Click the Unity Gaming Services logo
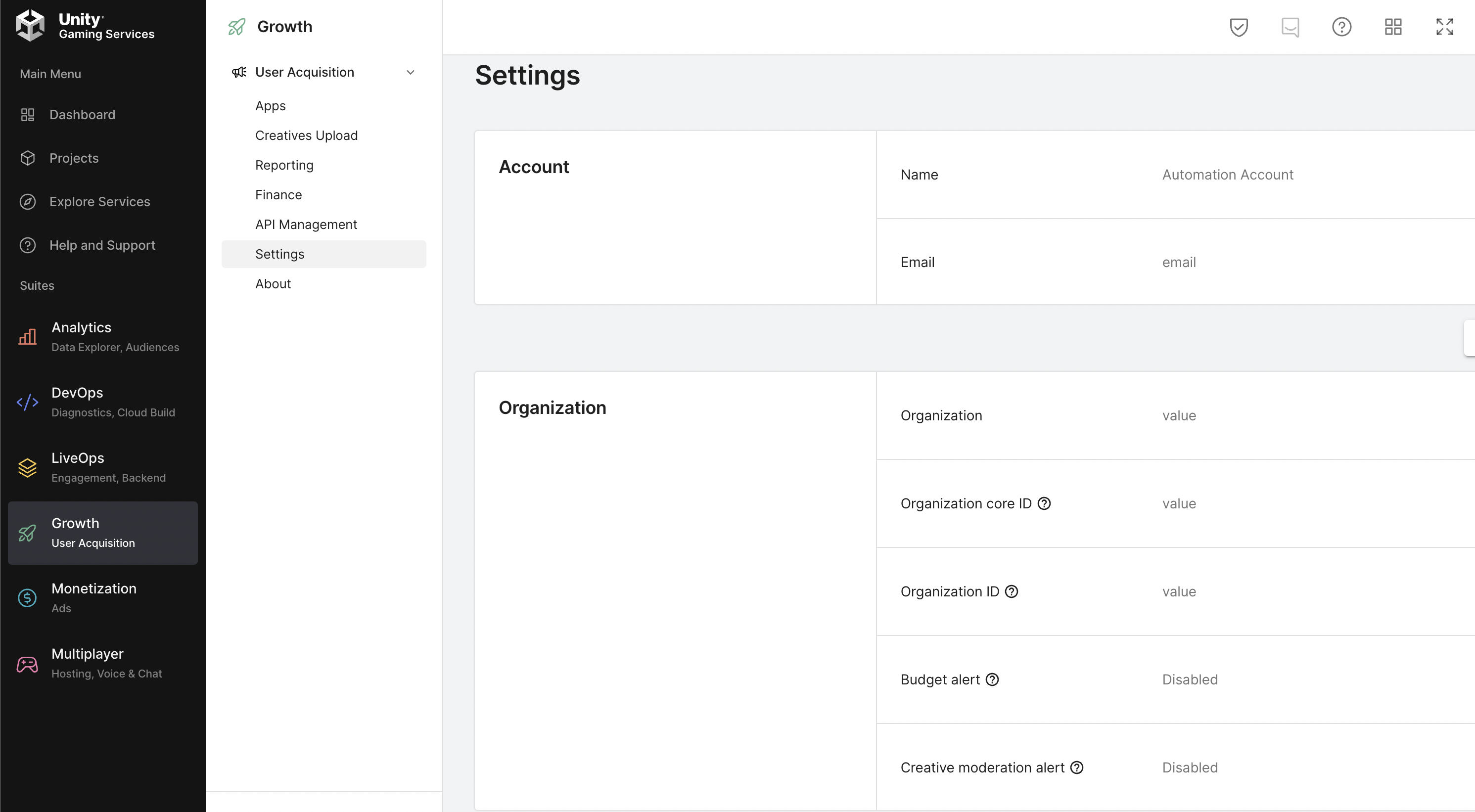 point(85,26)
